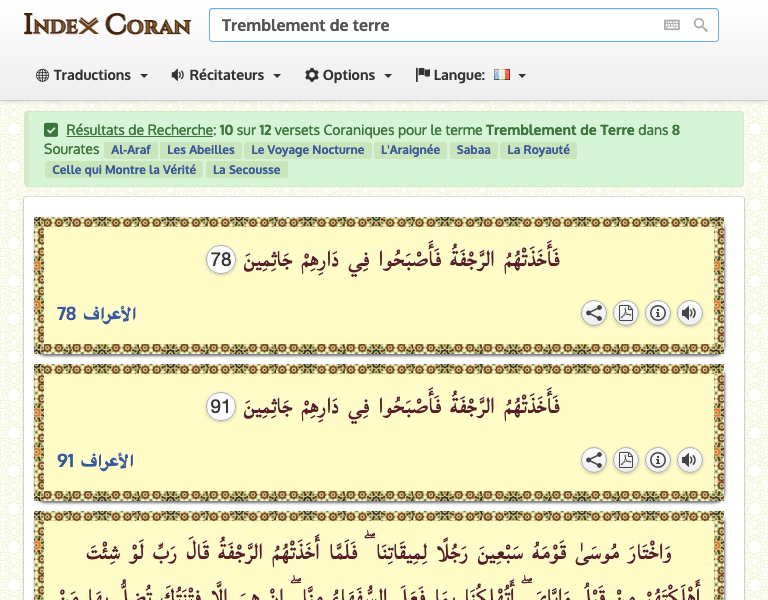
Task: Open the Résultats de Recherche link
Action: 140,130
